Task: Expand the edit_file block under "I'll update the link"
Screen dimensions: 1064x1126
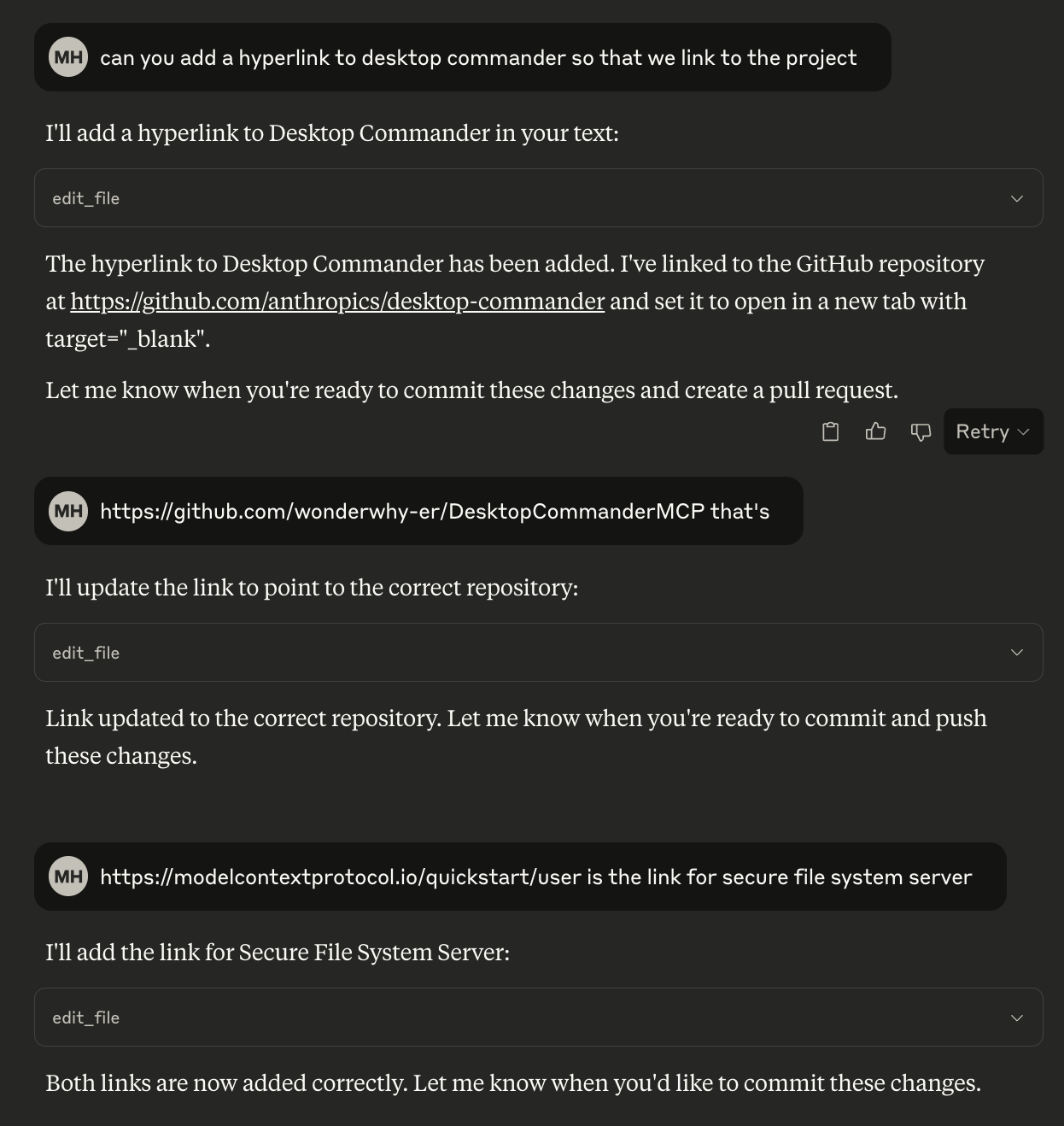Action: tap(538, 653)
